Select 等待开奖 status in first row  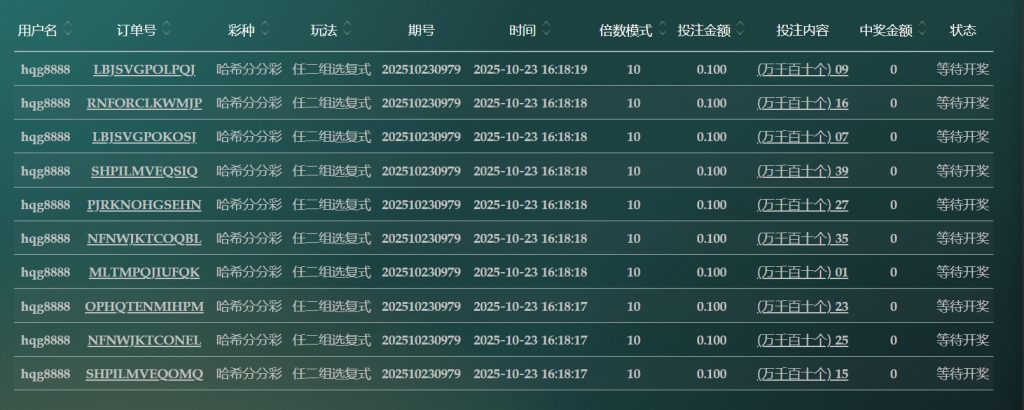(x=962, y=69)
